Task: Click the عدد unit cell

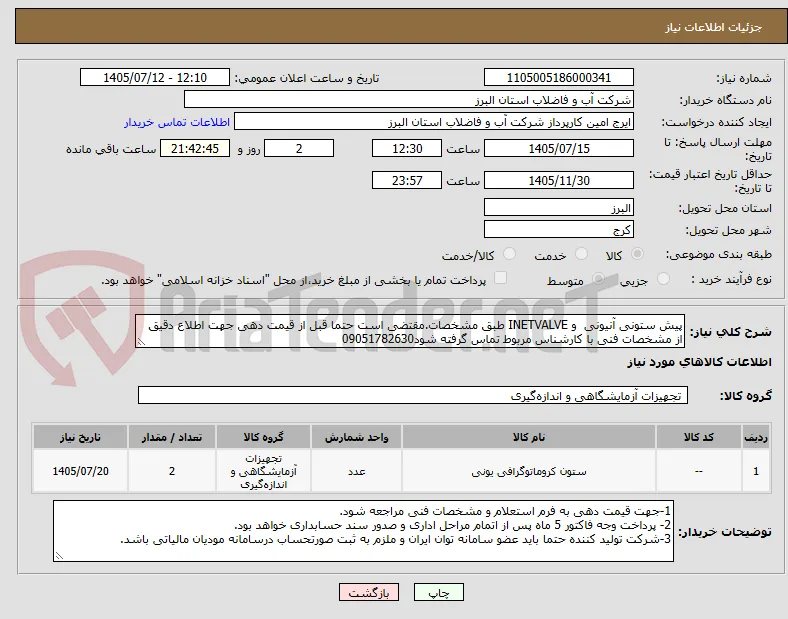Action: 356,471
